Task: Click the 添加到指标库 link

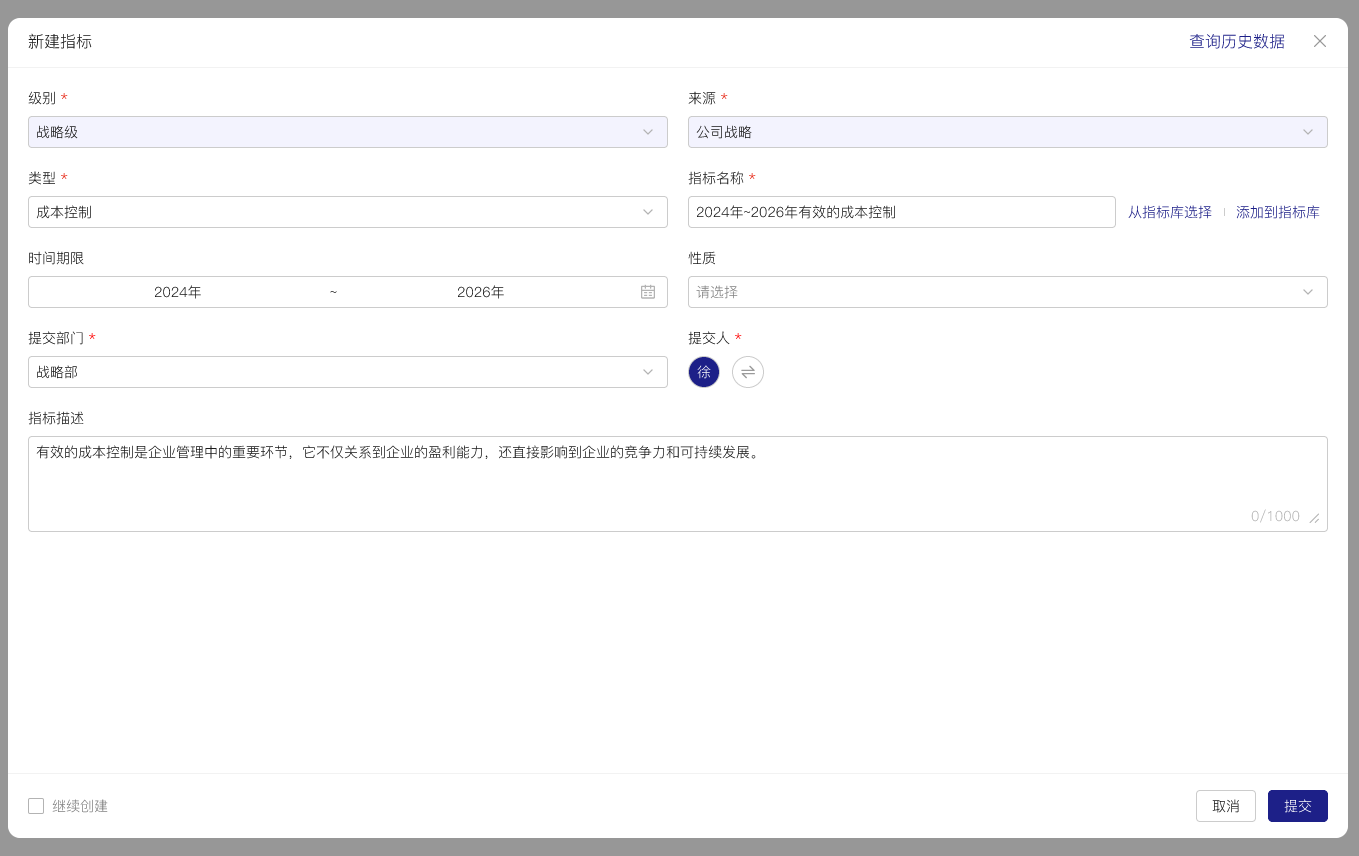Action: [1277, 212]
